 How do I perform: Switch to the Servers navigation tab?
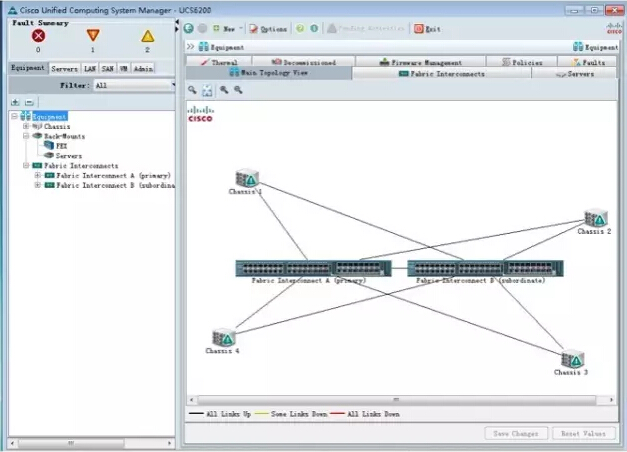(x=64, y=68)
